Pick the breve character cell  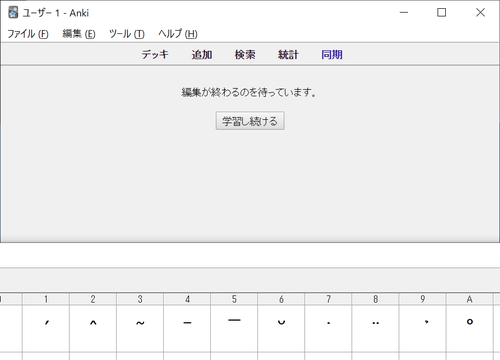click(281, 328)
